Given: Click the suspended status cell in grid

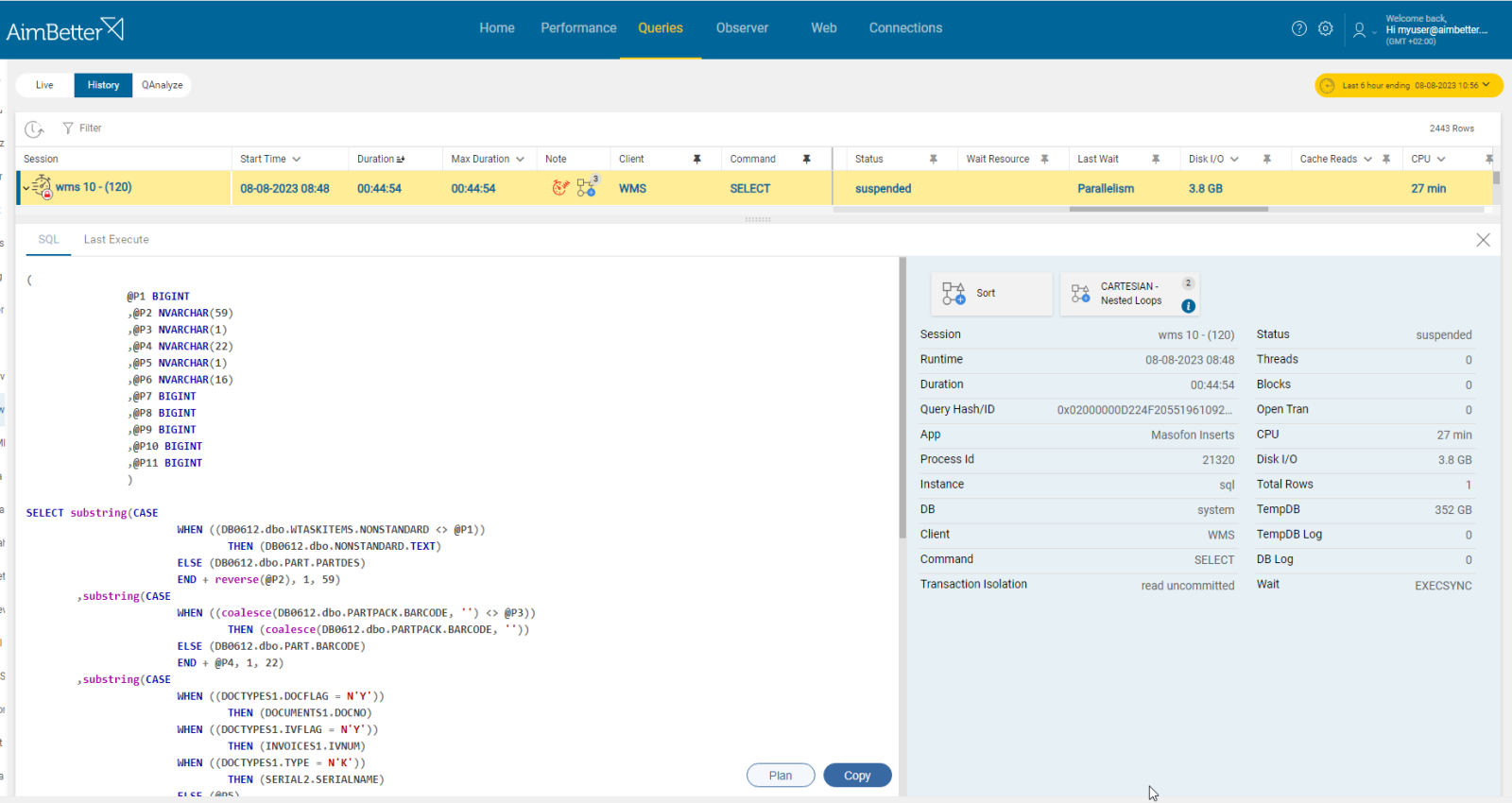Looking at the screenshot, I should coord(884,189).
